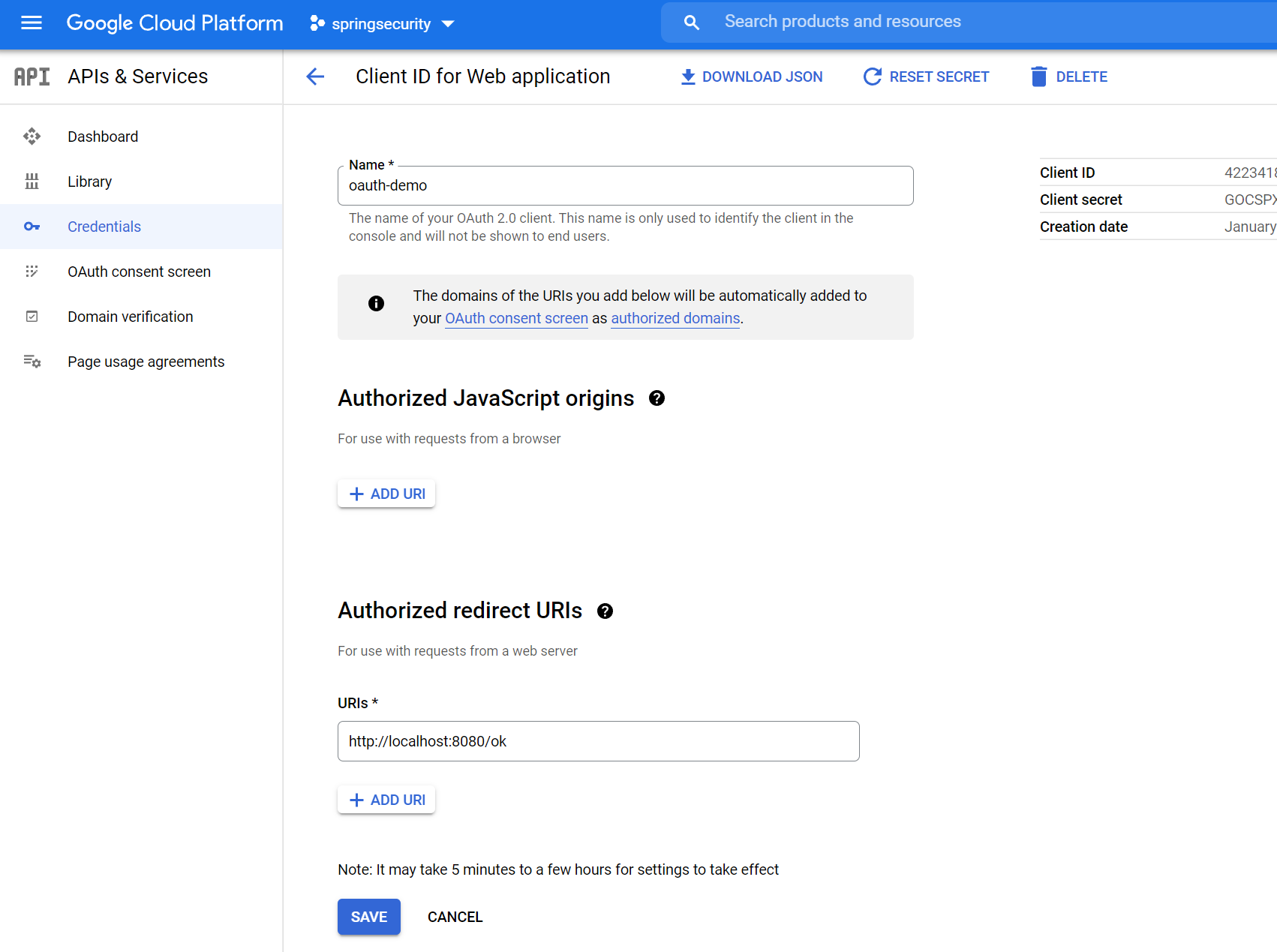Viewport: 1277px width, 952px height.
Task: Click the reset refresh icon
Action: [x=872, y=77]
